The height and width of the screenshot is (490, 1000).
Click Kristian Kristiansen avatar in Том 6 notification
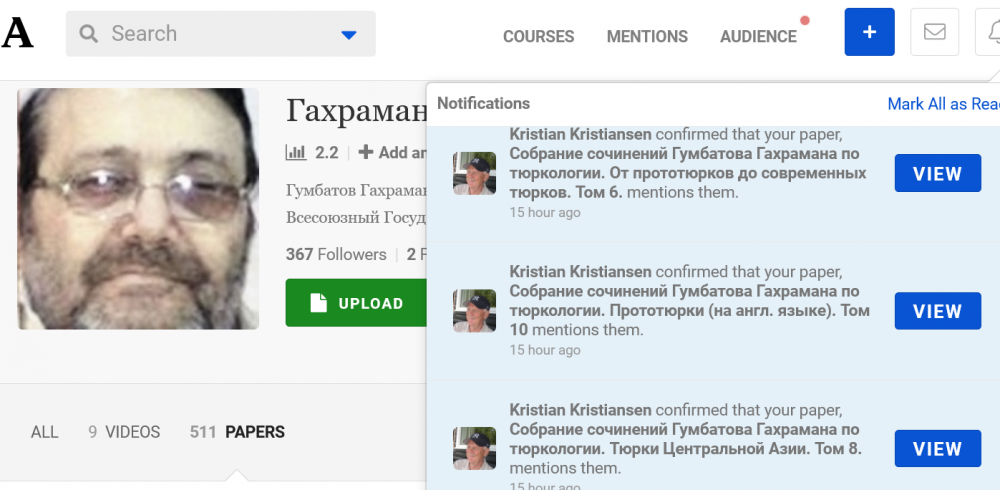click(474, 173)
